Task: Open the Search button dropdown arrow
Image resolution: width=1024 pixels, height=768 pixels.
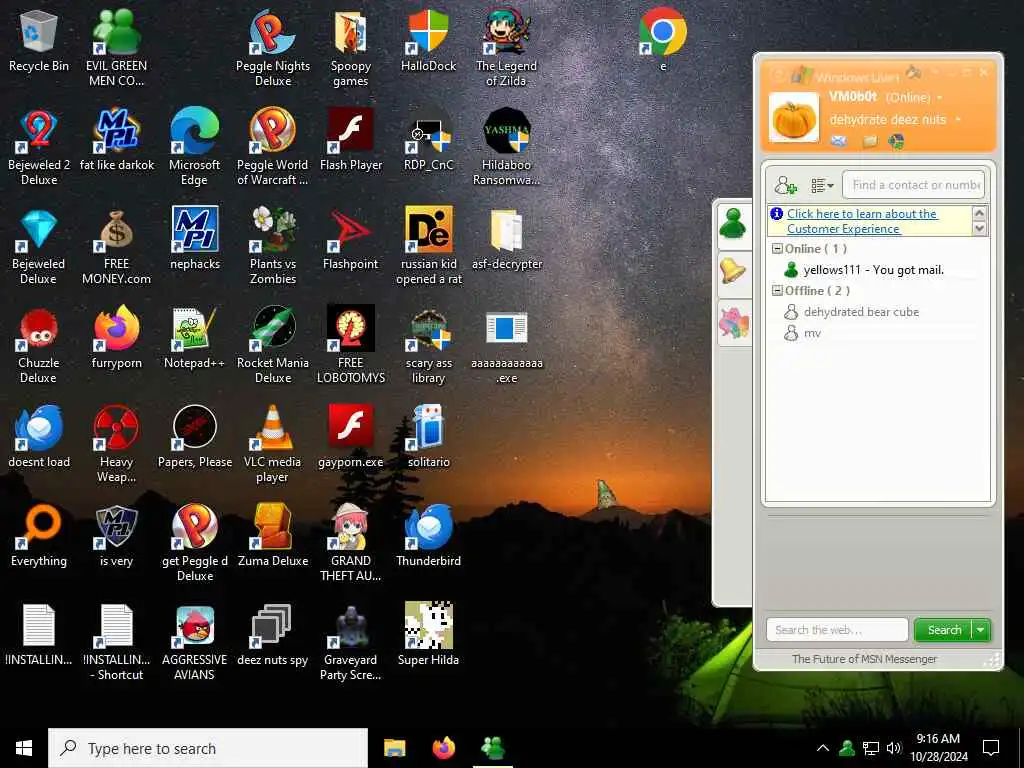Action: (x=981, y=630)
